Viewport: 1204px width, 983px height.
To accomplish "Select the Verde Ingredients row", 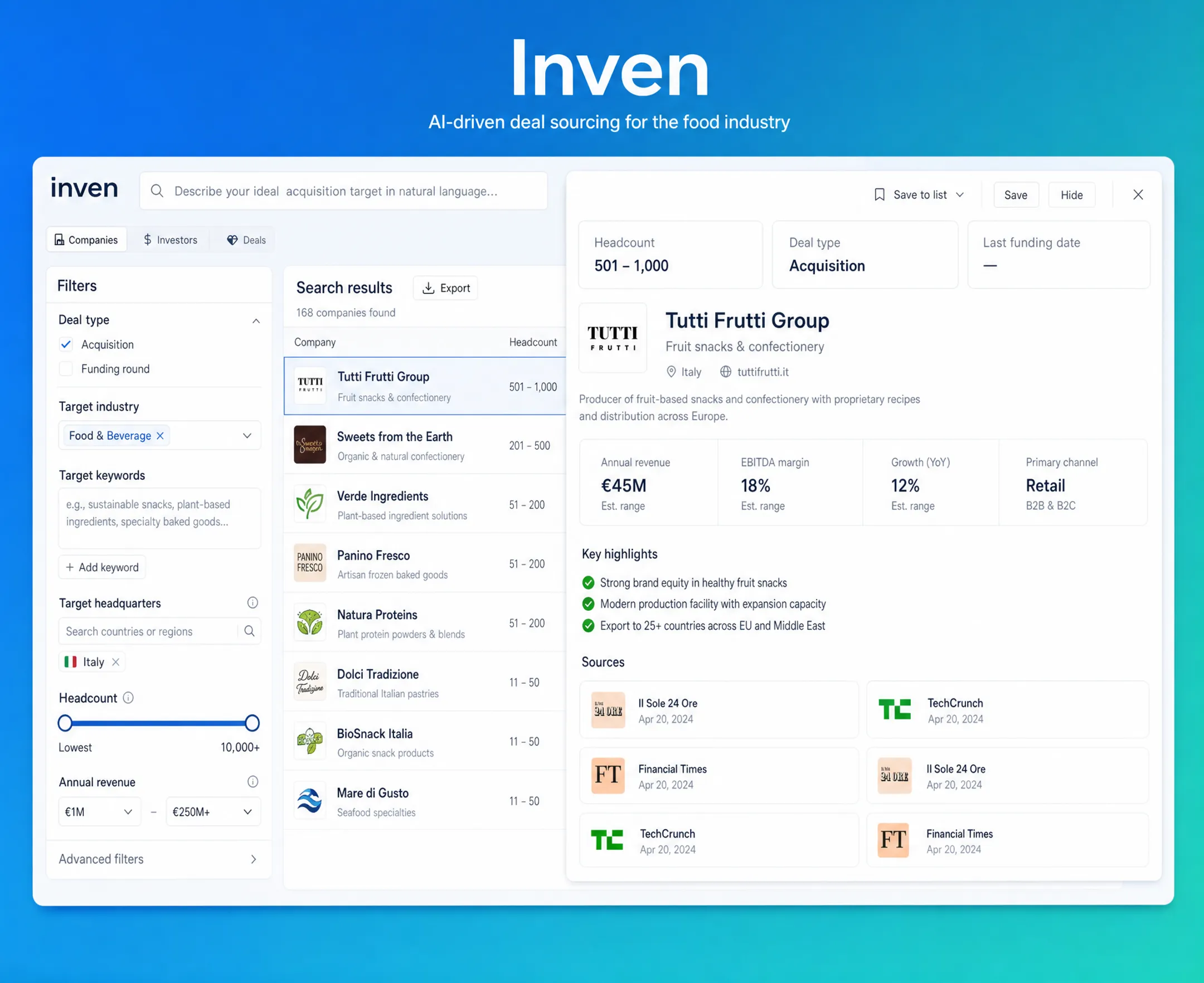I will click(425, 503).
